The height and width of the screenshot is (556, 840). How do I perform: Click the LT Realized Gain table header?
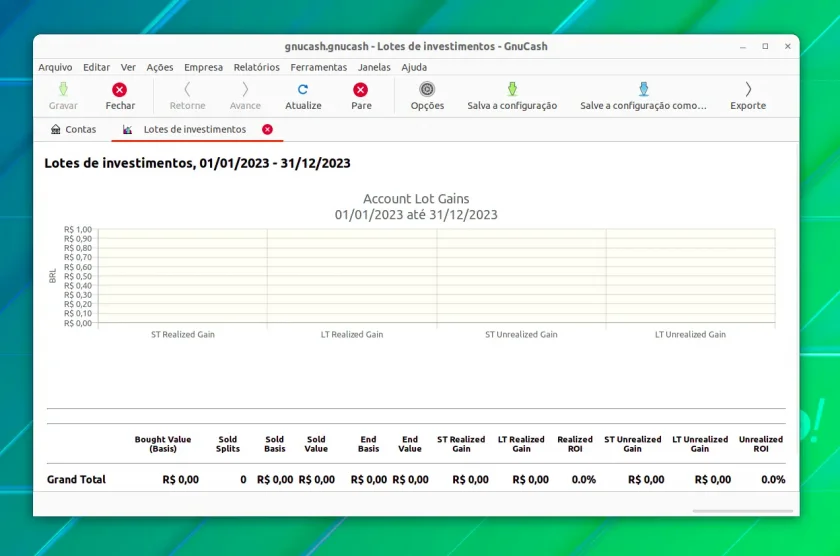(x=521, y=444)
